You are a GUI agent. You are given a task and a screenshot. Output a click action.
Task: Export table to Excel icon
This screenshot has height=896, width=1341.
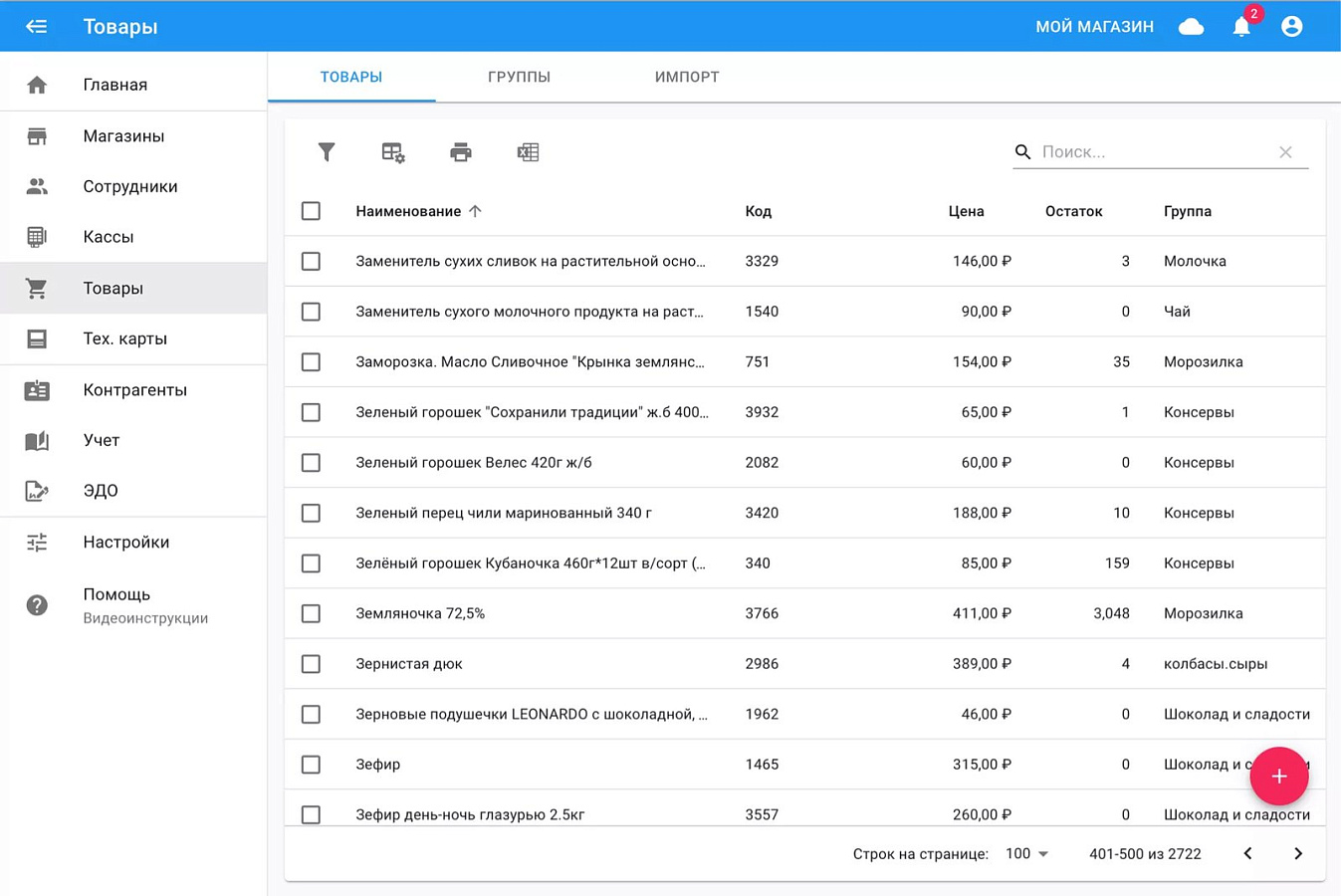pos(528,152)
